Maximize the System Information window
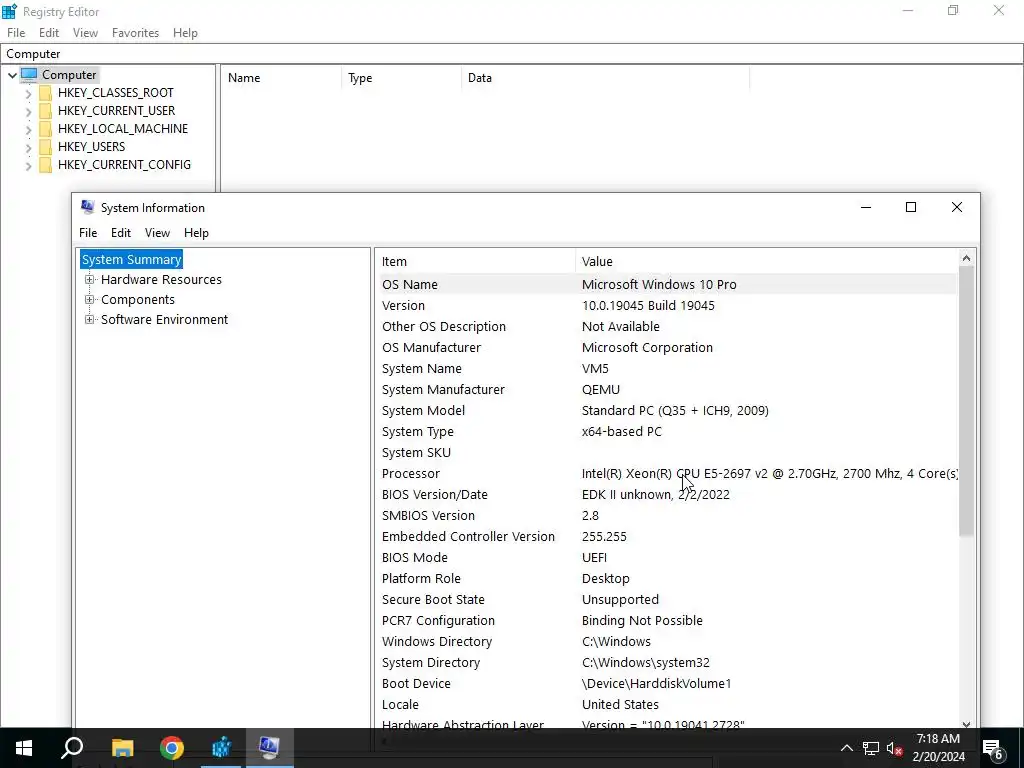 point(911,207)
